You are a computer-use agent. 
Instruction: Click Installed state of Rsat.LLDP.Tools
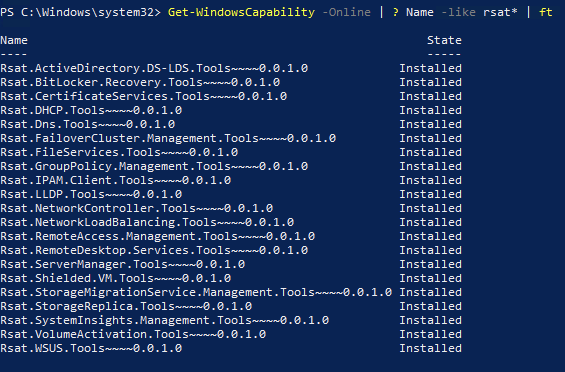click(430, 194)
